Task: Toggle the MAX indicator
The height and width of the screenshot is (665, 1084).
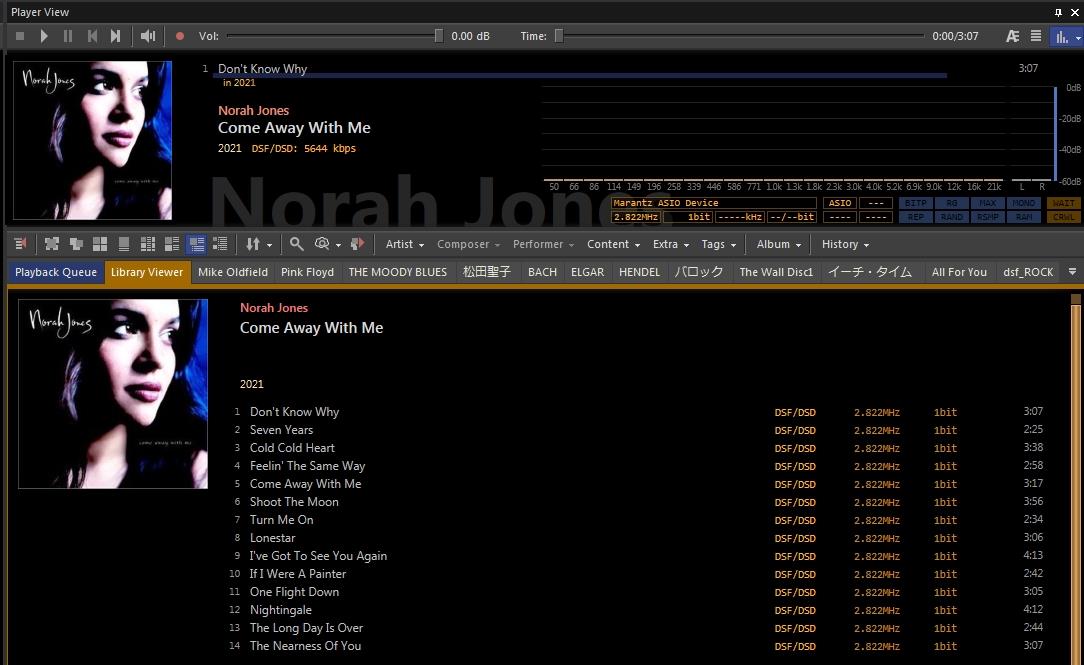Action: 987,203
